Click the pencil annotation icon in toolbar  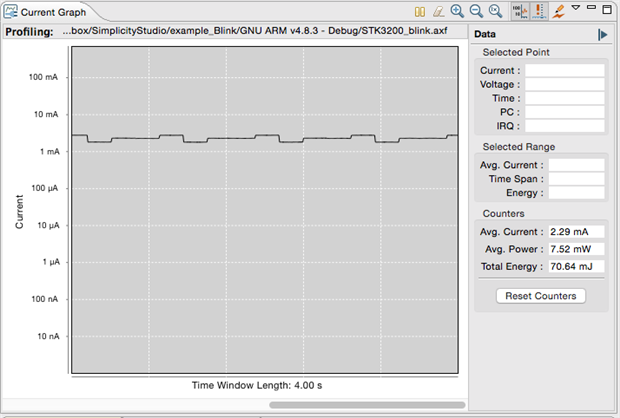tap(559, 11)
